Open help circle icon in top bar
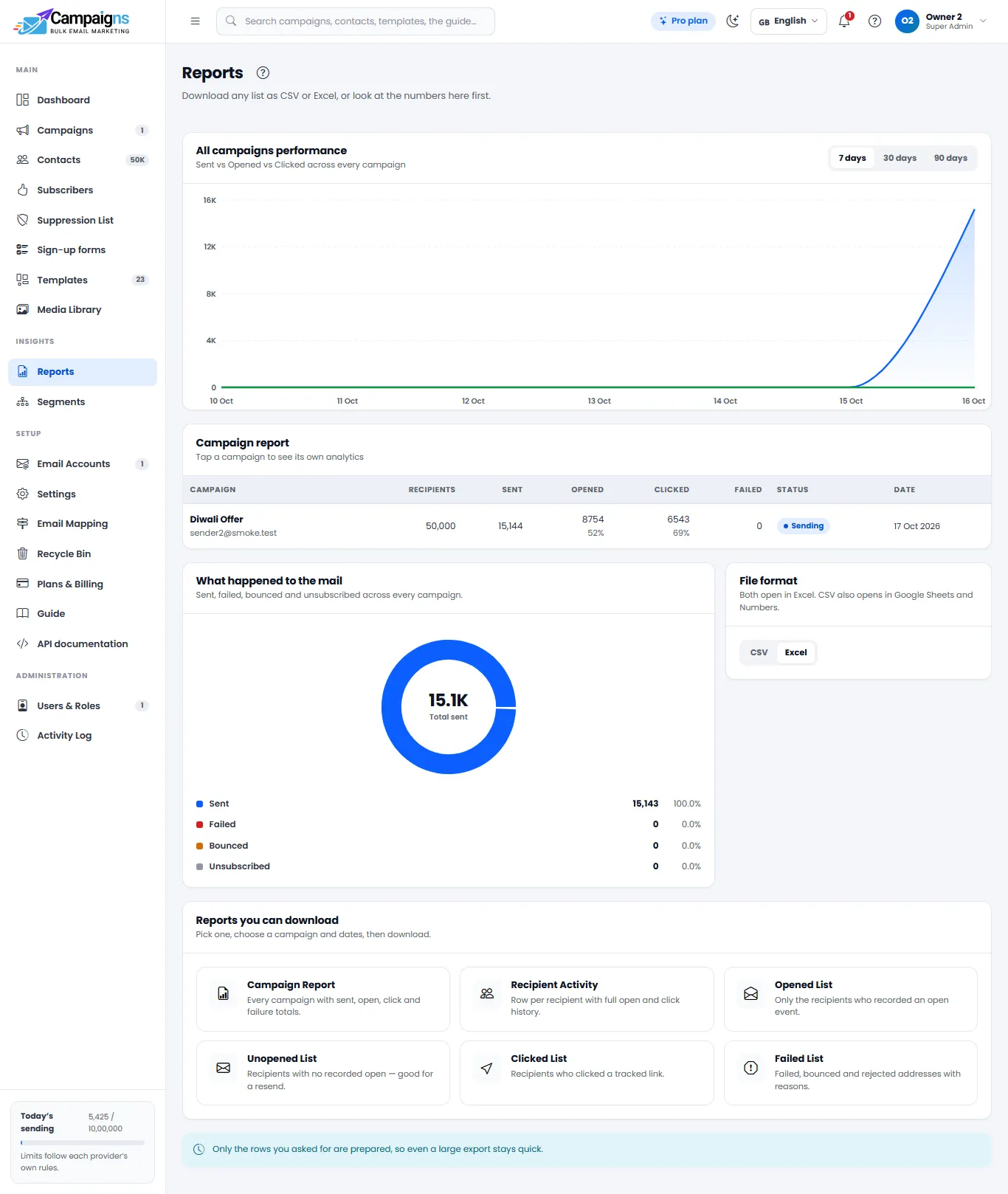 [875, 21]
